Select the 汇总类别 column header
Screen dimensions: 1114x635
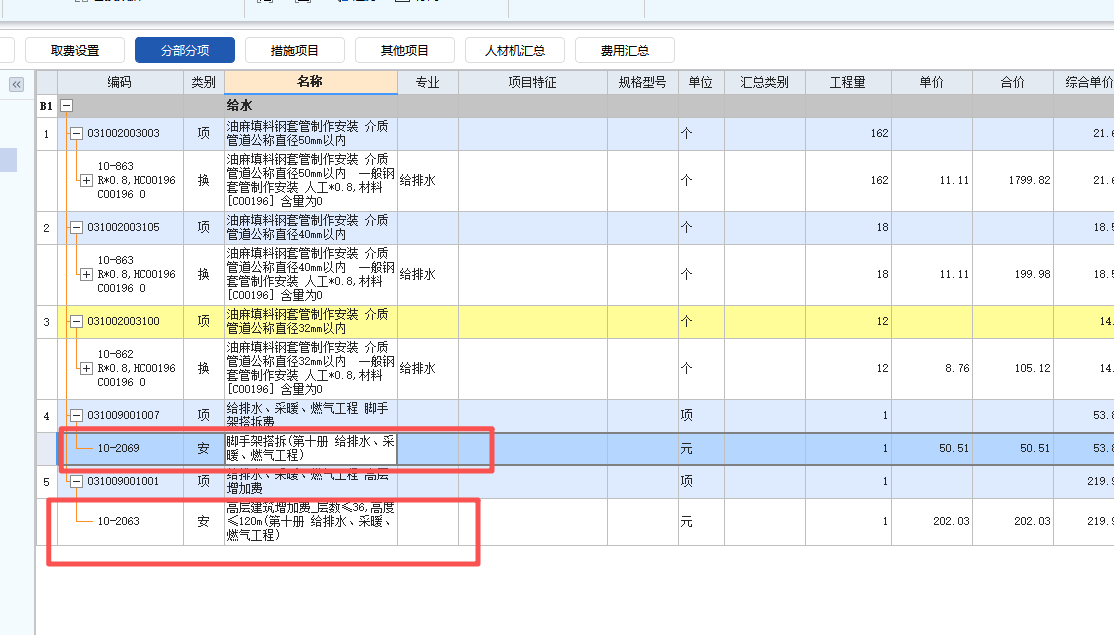pyautogui.click(x=765, y=82)
